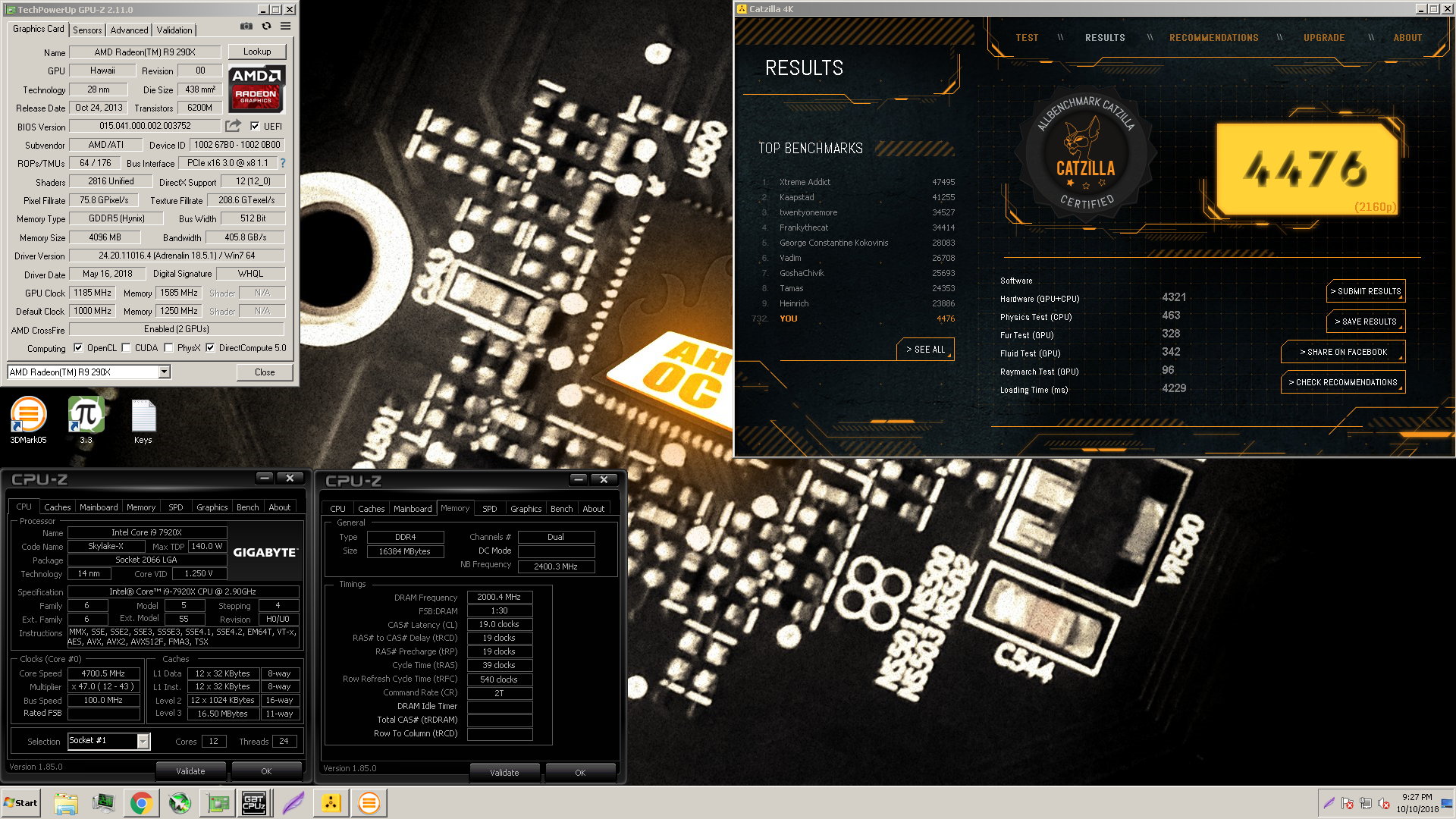
Task: Click SHARE ON FACEBOOK button
Action: pyautogui.click(x=1343, y=352)
